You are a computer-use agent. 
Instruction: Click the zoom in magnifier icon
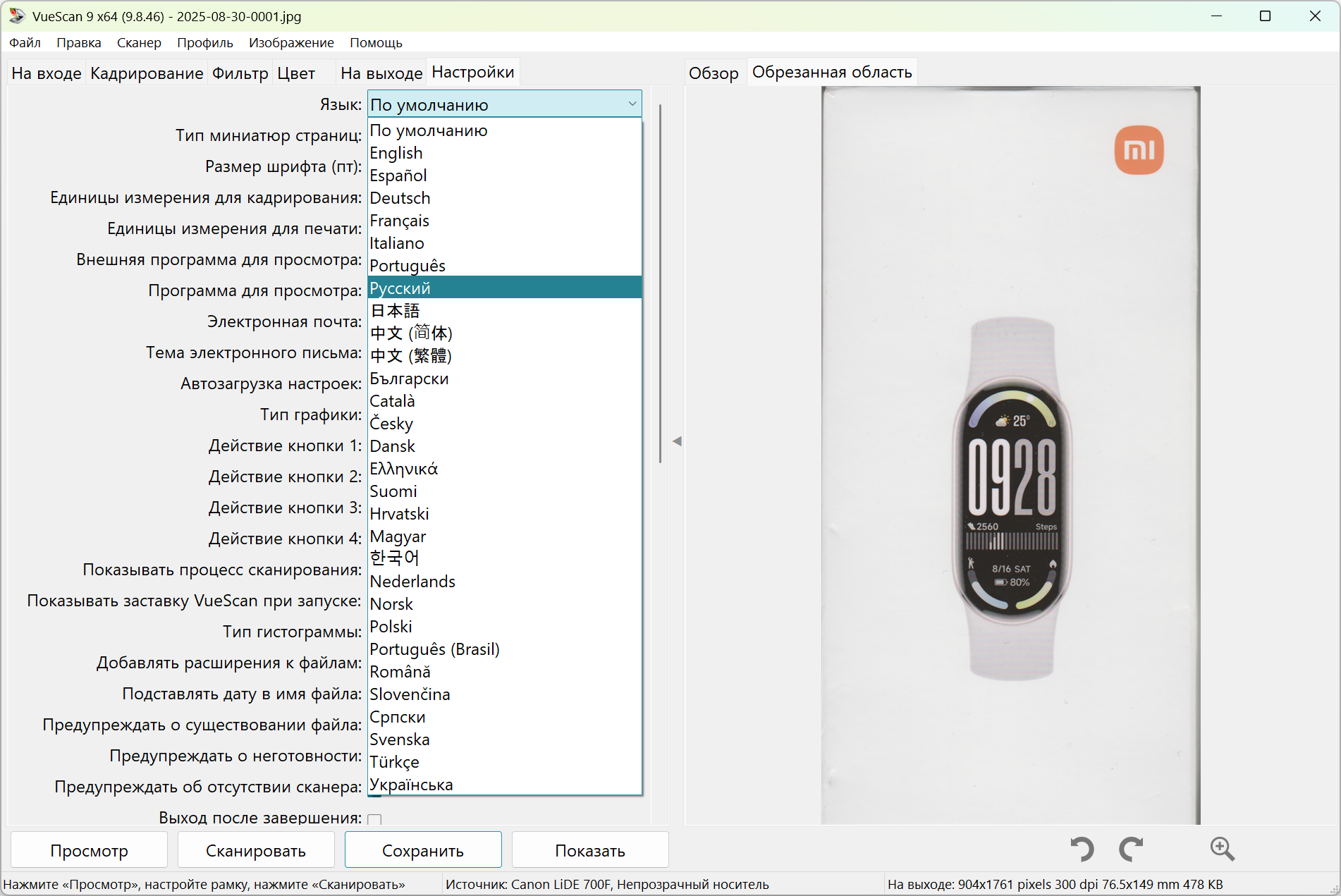[x=1222, y=849]
